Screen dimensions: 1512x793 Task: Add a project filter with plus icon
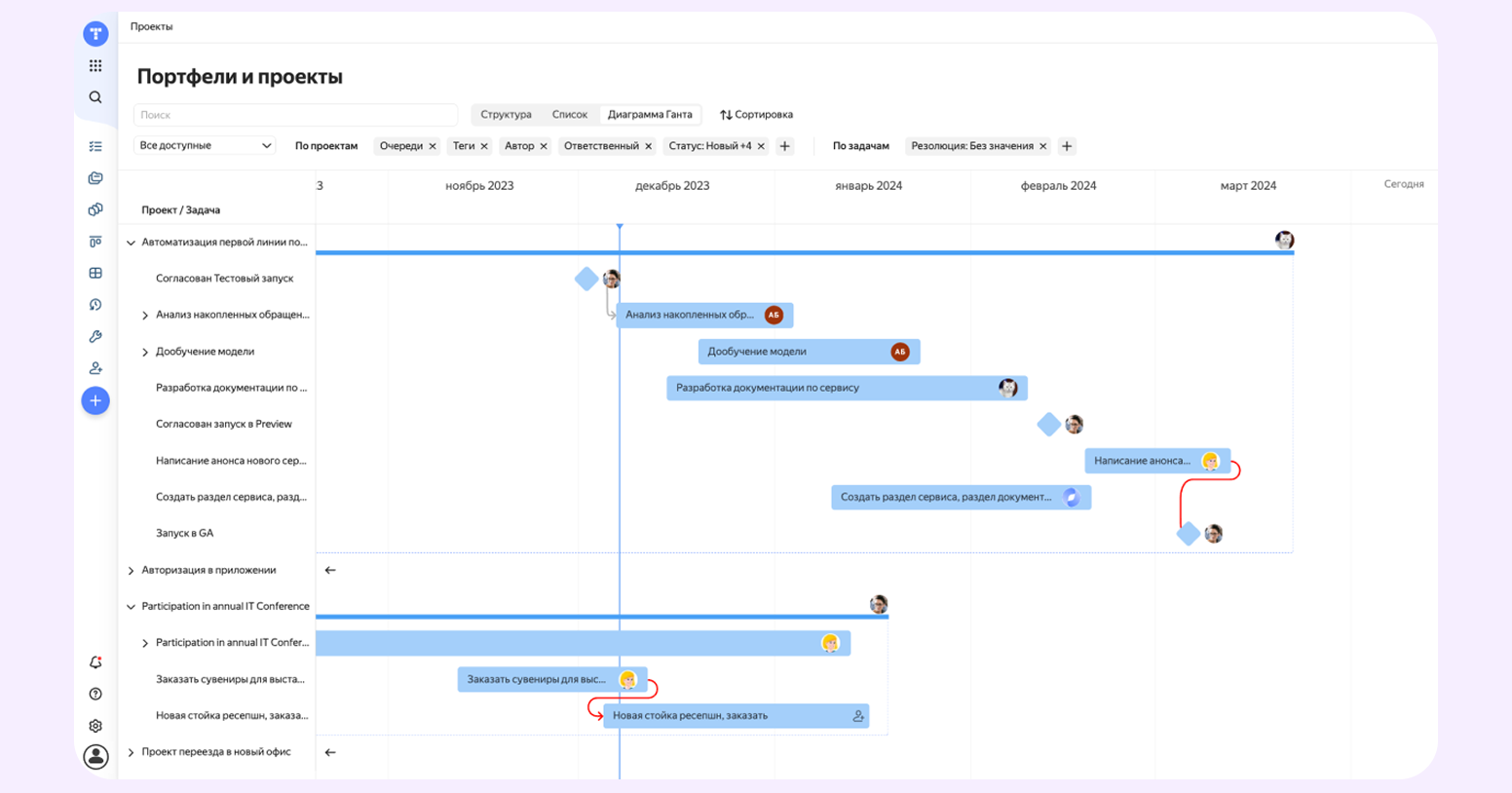(x=785, y=146)
